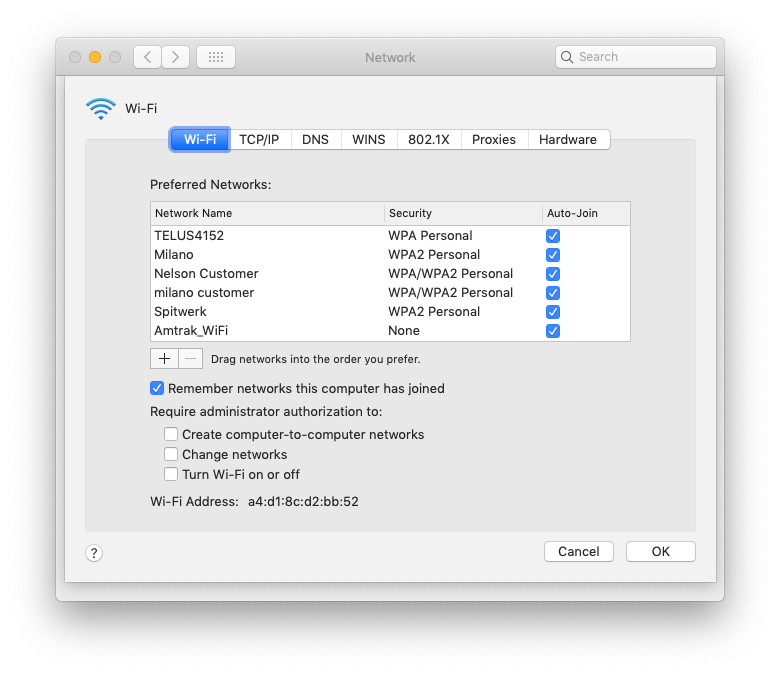780x675 pixels.
Task: Select the Nelson Customer network
Action: [390, 274]
